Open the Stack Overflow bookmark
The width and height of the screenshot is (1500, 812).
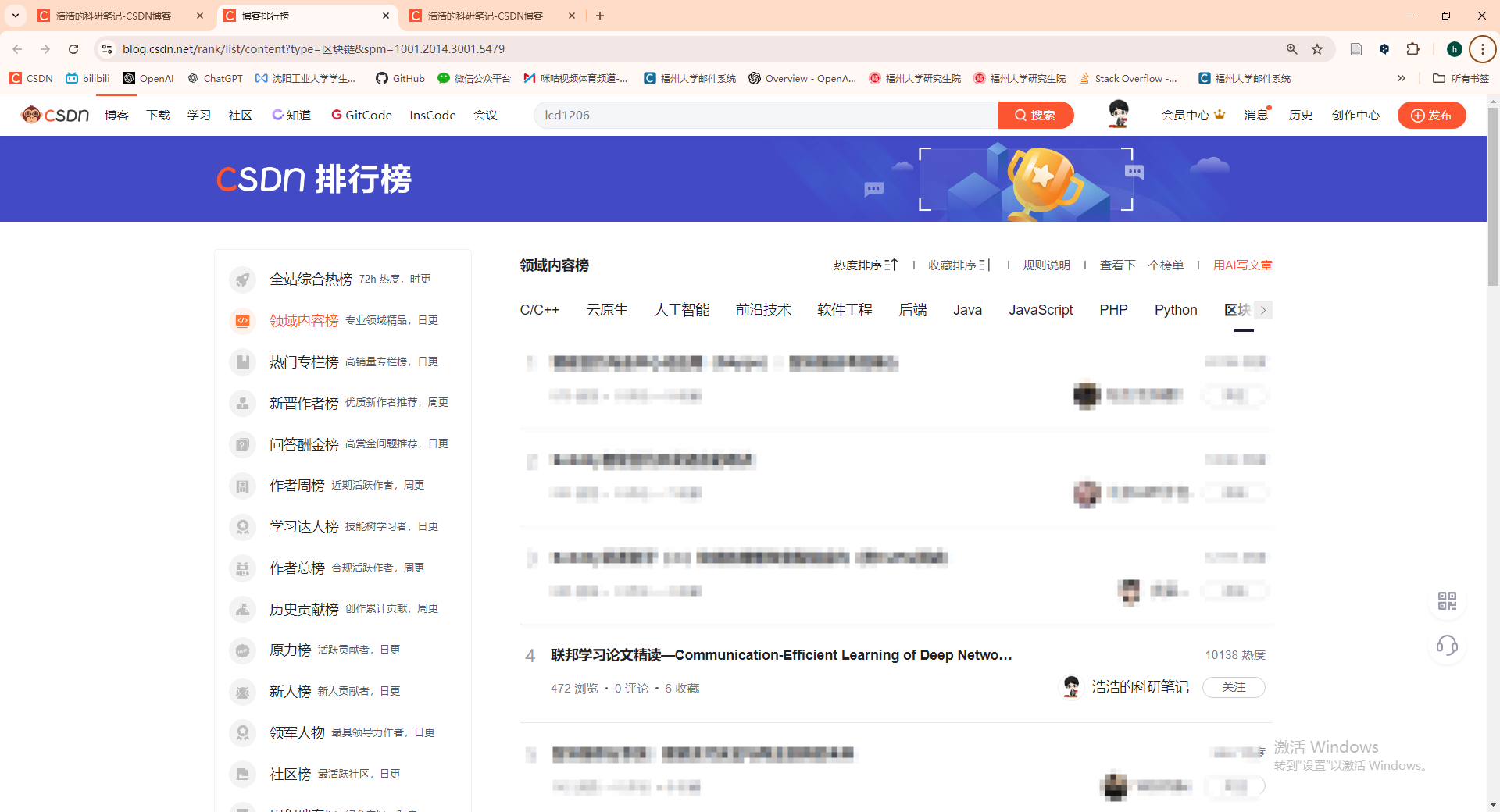1127,78
